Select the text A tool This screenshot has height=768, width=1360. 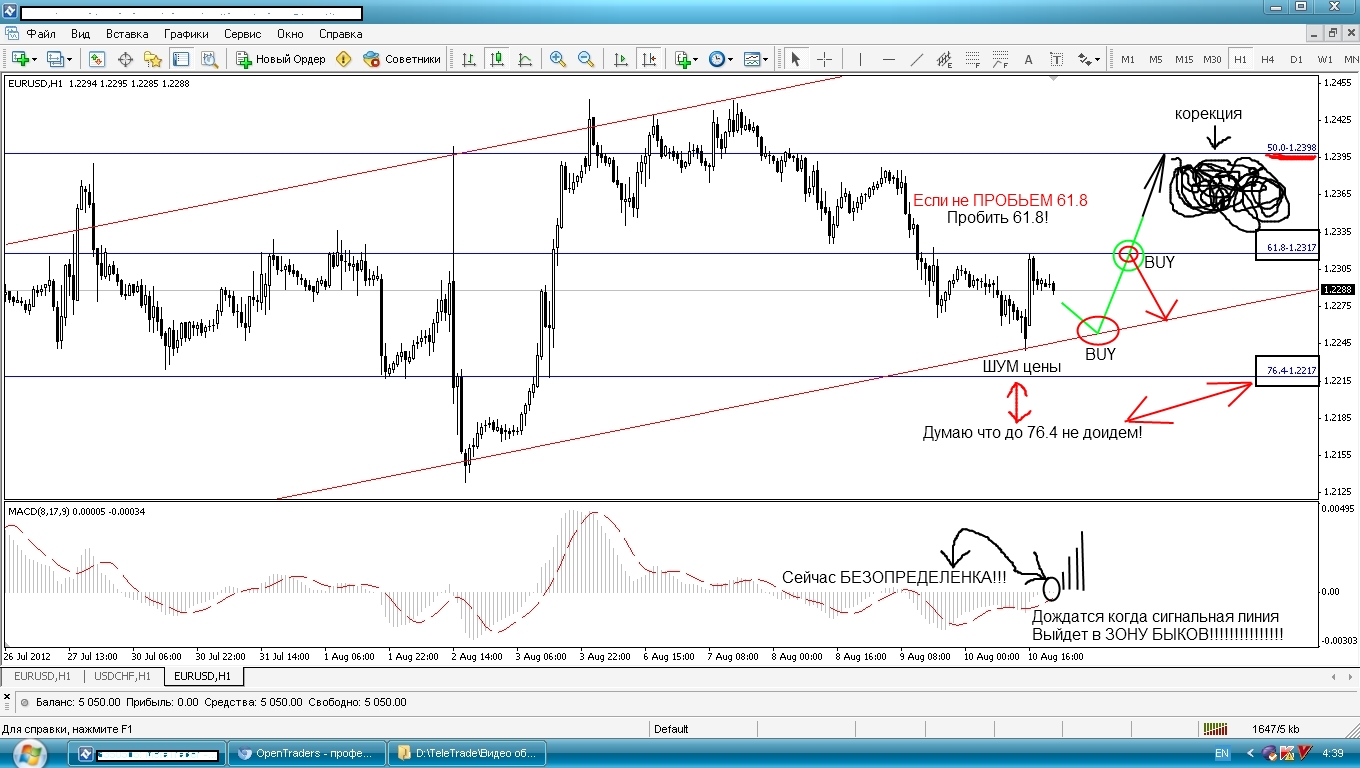1028,59
